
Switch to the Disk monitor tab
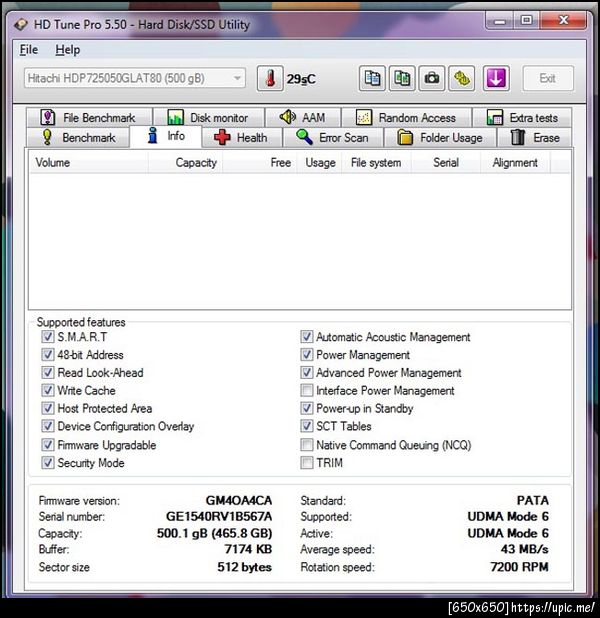click(x=209, y=117)
